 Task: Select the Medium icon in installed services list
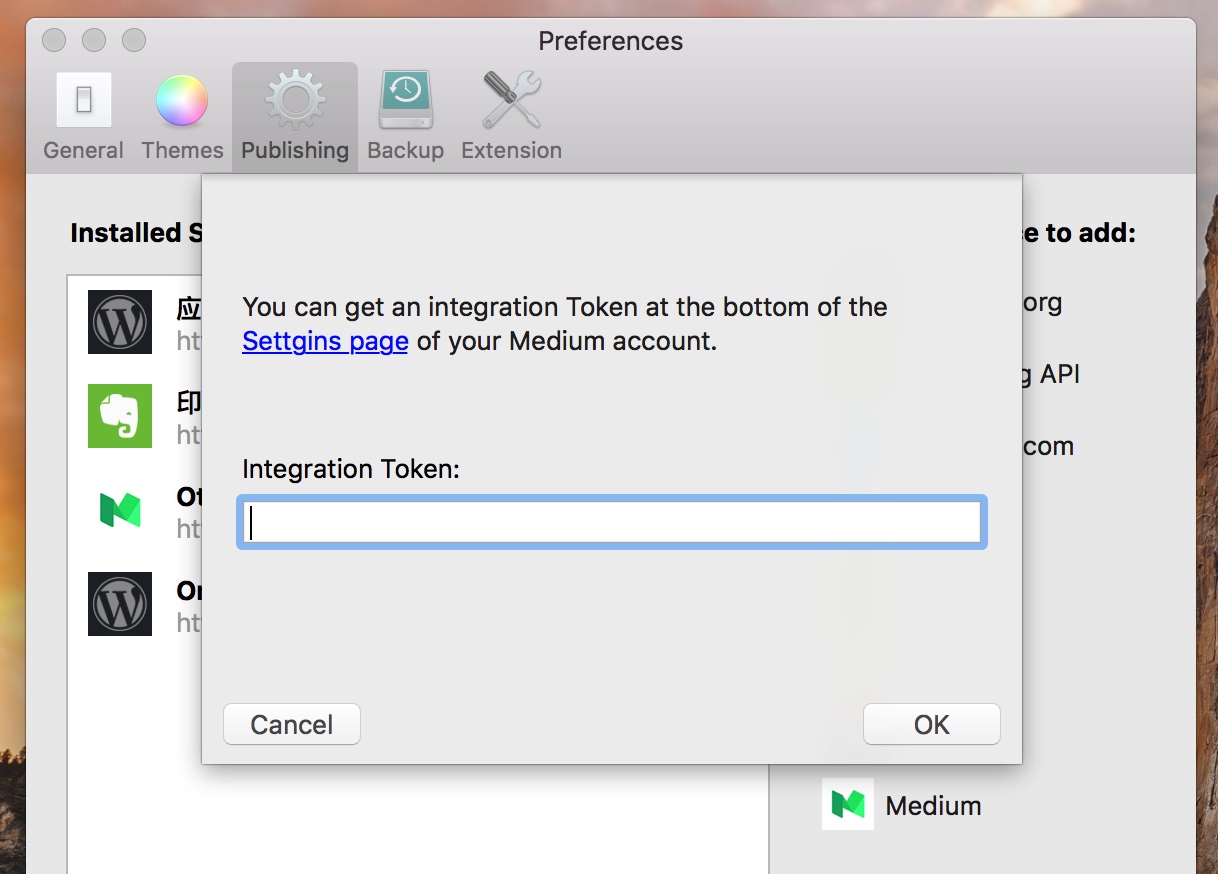(x=120, y=510)
